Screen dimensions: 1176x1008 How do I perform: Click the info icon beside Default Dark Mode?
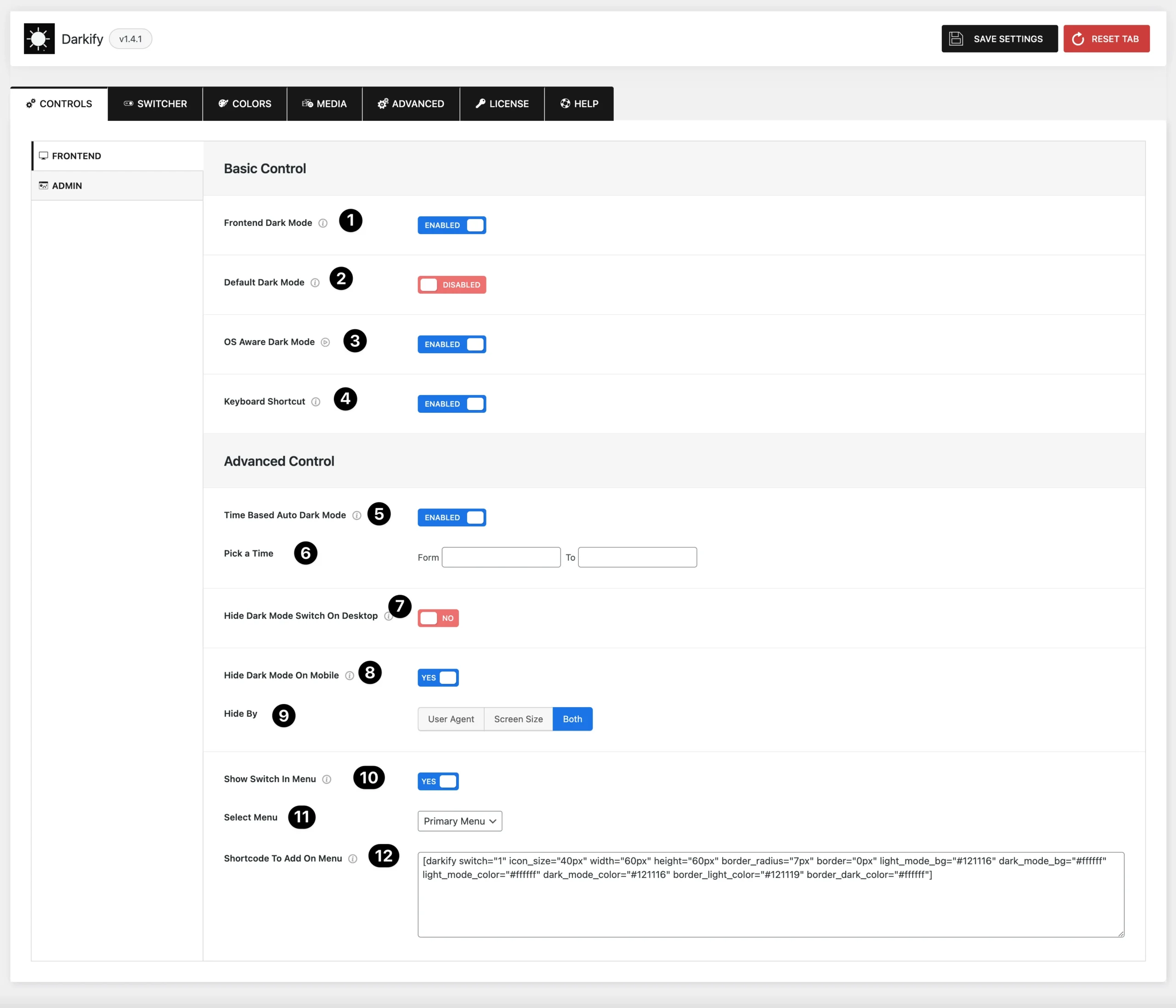coord(315,282)
